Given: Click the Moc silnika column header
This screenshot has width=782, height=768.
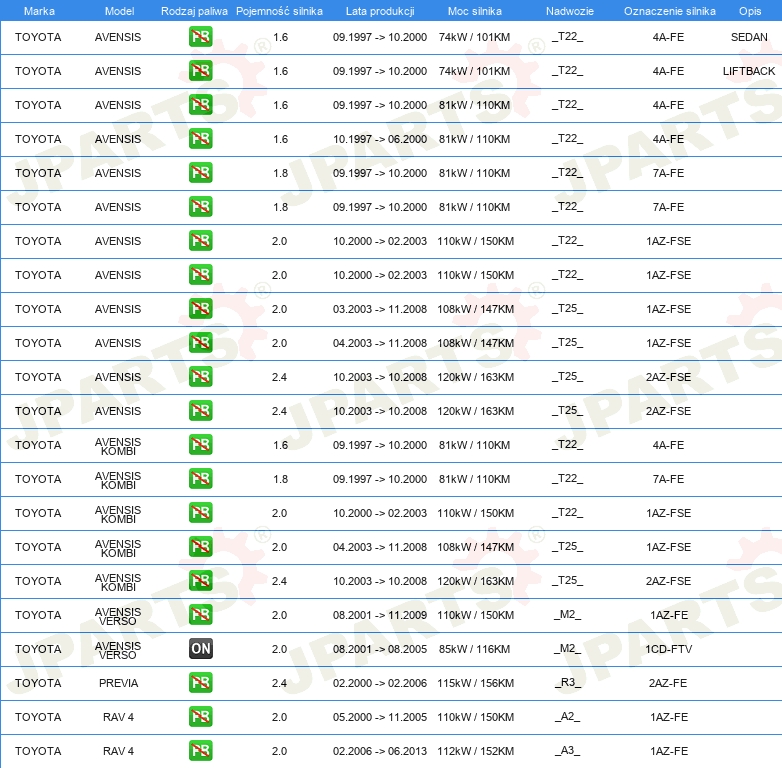Looking at the screenshot, I should (474, 11).
